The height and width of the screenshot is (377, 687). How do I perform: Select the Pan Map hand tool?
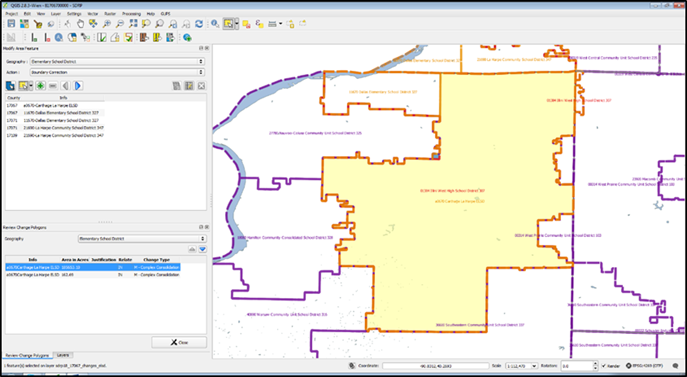tap(80, 24)
